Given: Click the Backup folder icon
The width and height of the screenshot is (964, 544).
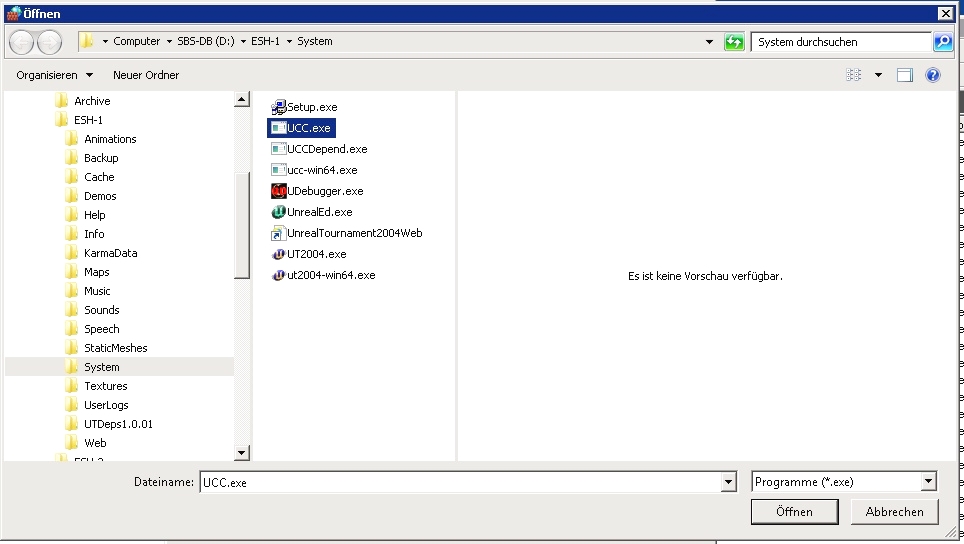Looking at the screenshot, I should (71, 158).
